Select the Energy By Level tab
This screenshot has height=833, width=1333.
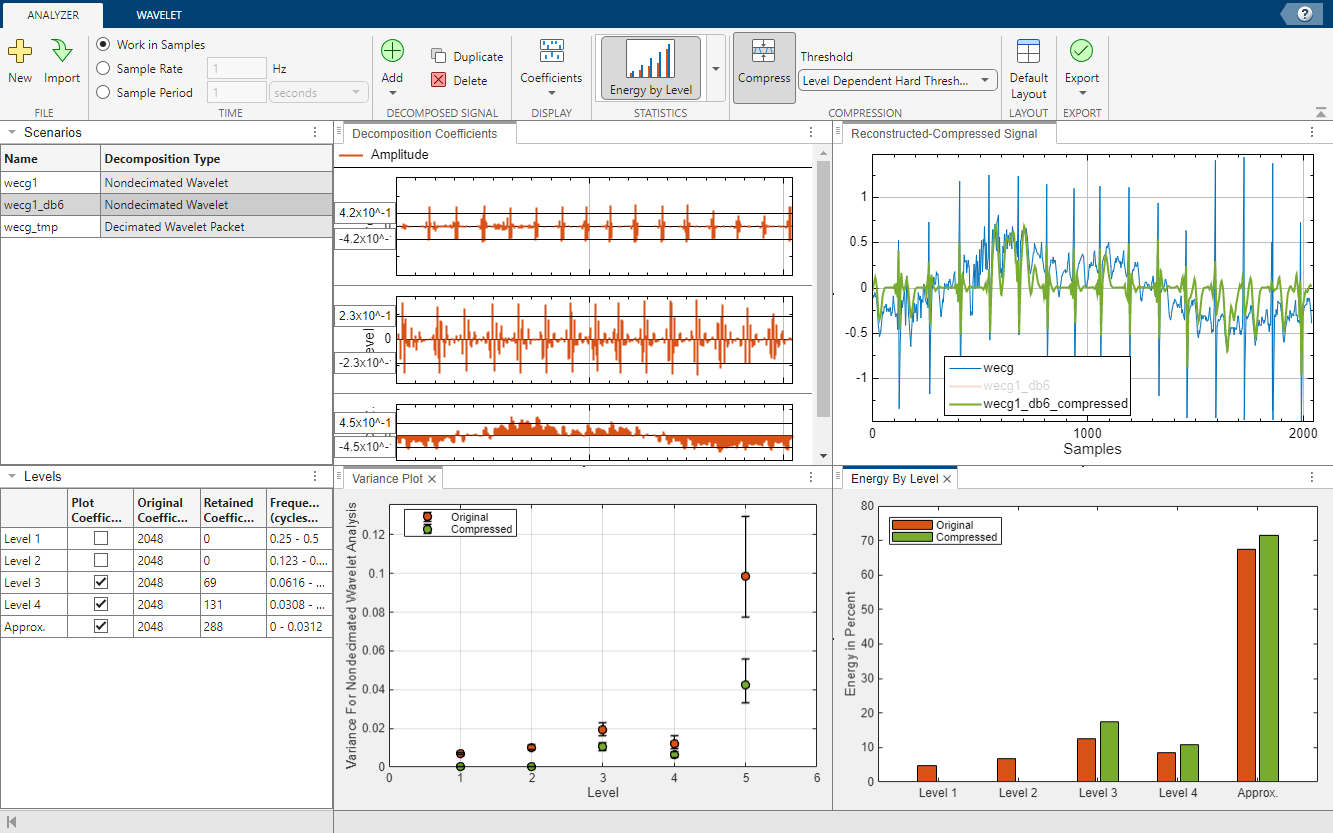pos(896,478)
